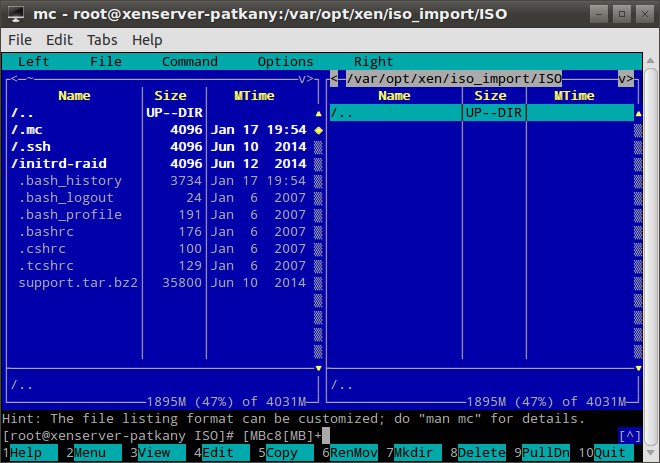Click the 10 Quit function key
This screenshot has width=660, height=463.
pos(606,453)
